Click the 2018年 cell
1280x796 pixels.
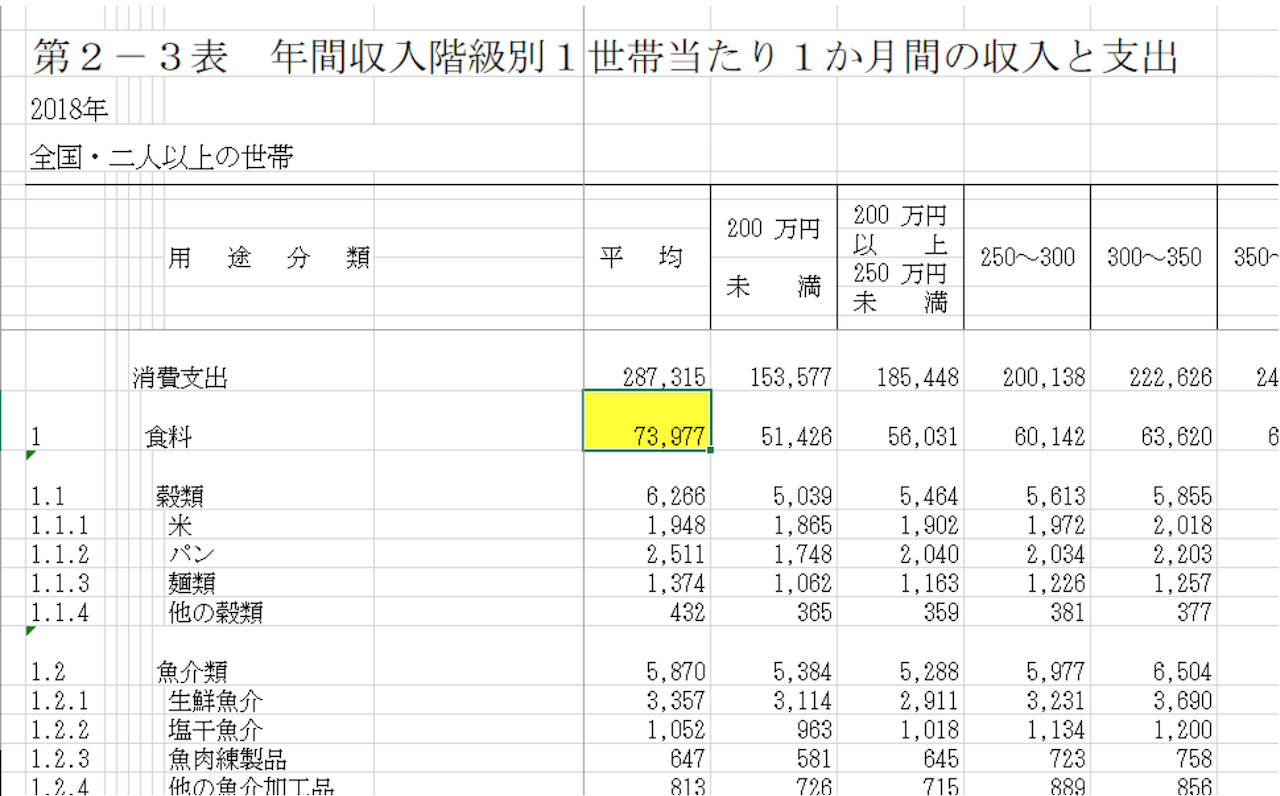point(69,109)
